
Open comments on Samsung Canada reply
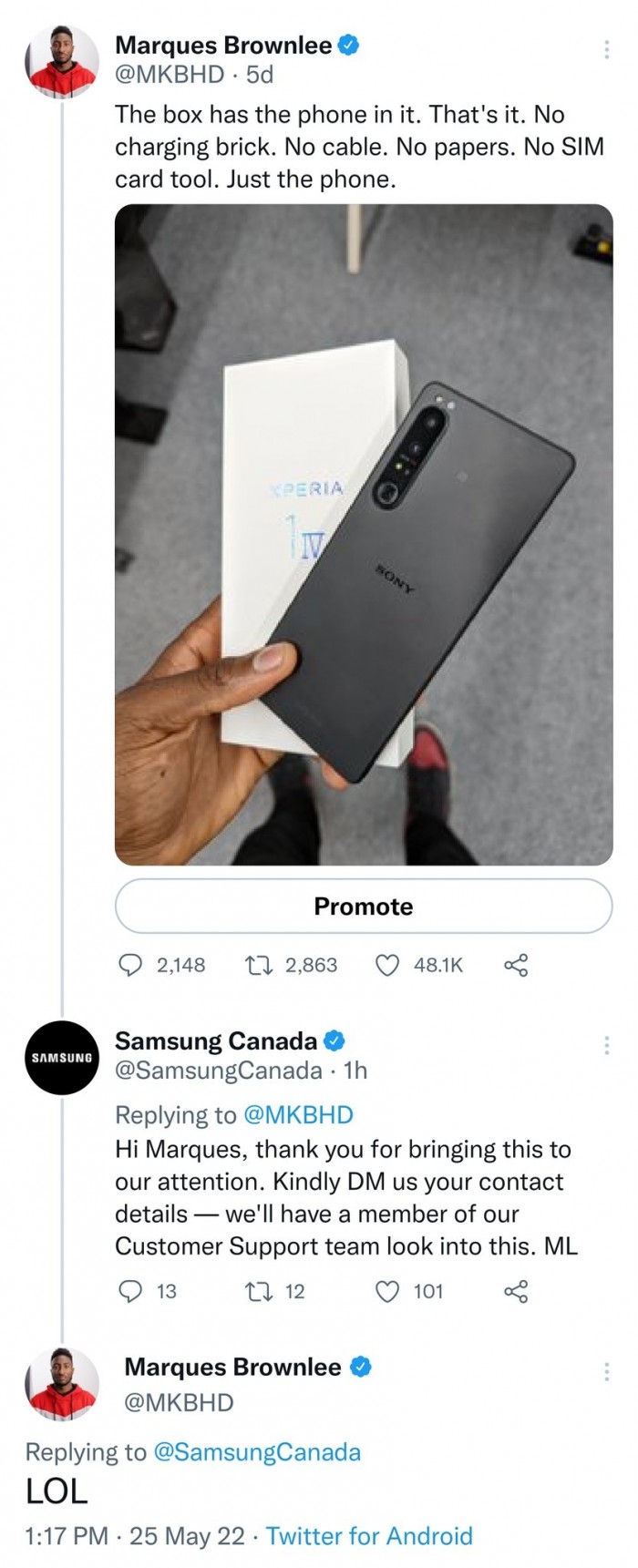point(131,1291)
